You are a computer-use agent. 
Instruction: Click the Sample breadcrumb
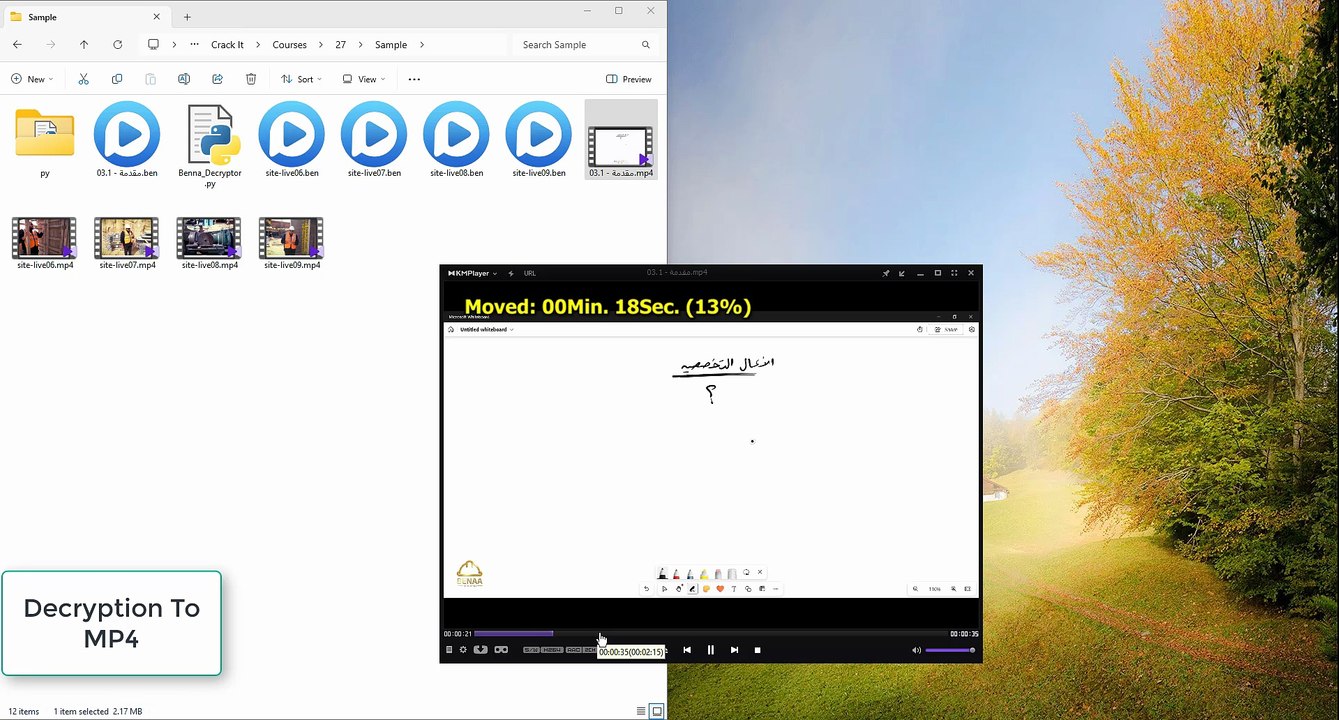tap(391, 45)
